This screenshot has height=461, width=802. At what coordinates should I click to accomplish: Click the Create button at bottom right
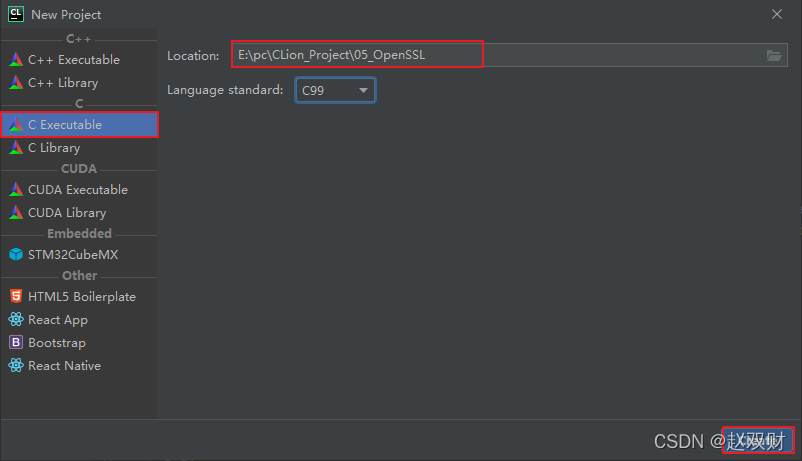coord(758,440)
